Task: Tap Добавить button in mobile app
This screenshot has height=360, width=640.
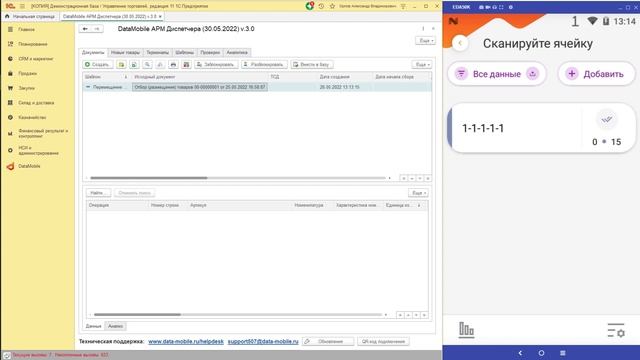Action: point(596,74)
